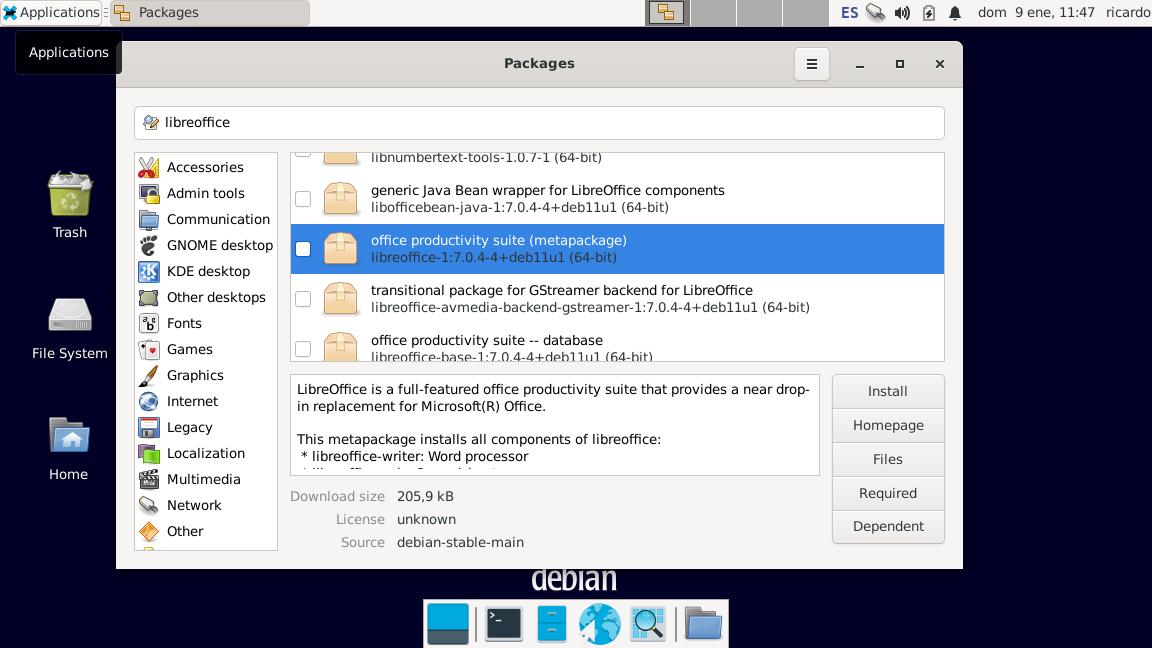Click the battery power tray icon
The width and height of the screenshot is (1152, 648).
(929, 12)
